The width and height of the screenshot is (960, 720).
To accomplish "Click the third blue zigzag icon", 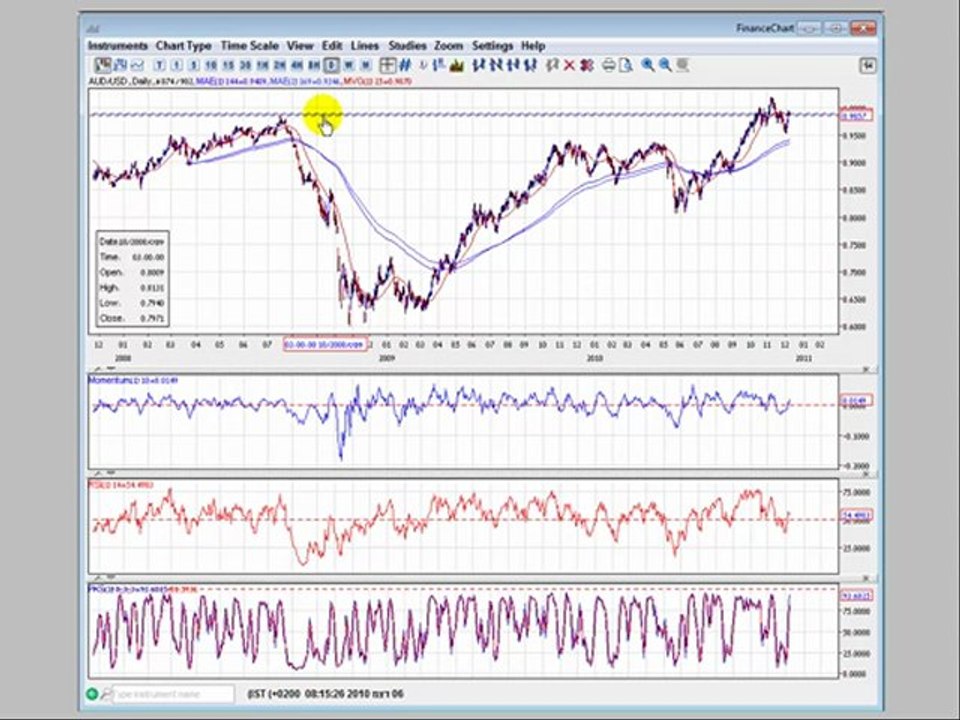I will coord(513,65).
